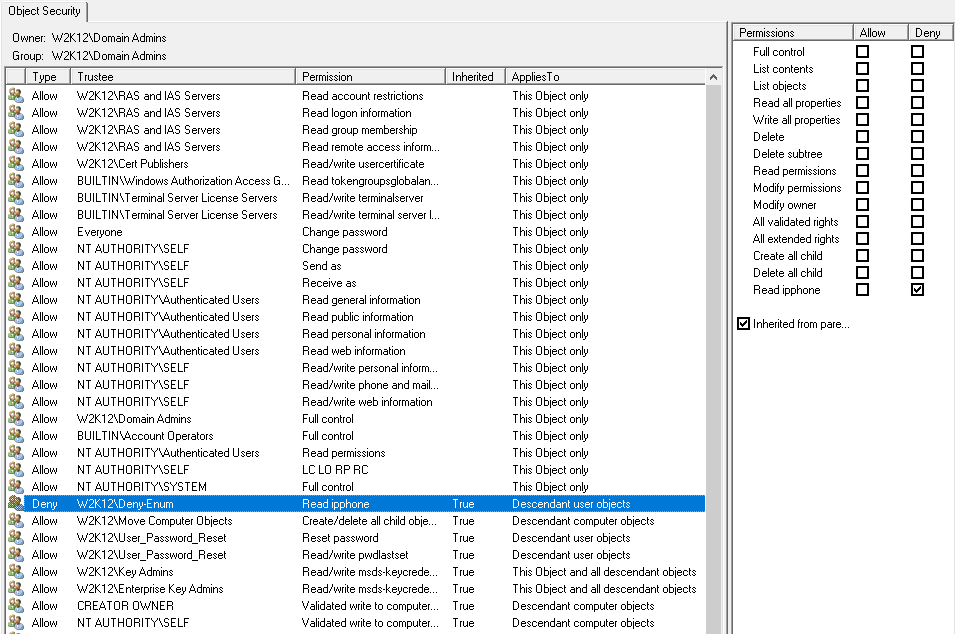Click the icon of the Read general information row
955x634 pixels.
[16, 300]
